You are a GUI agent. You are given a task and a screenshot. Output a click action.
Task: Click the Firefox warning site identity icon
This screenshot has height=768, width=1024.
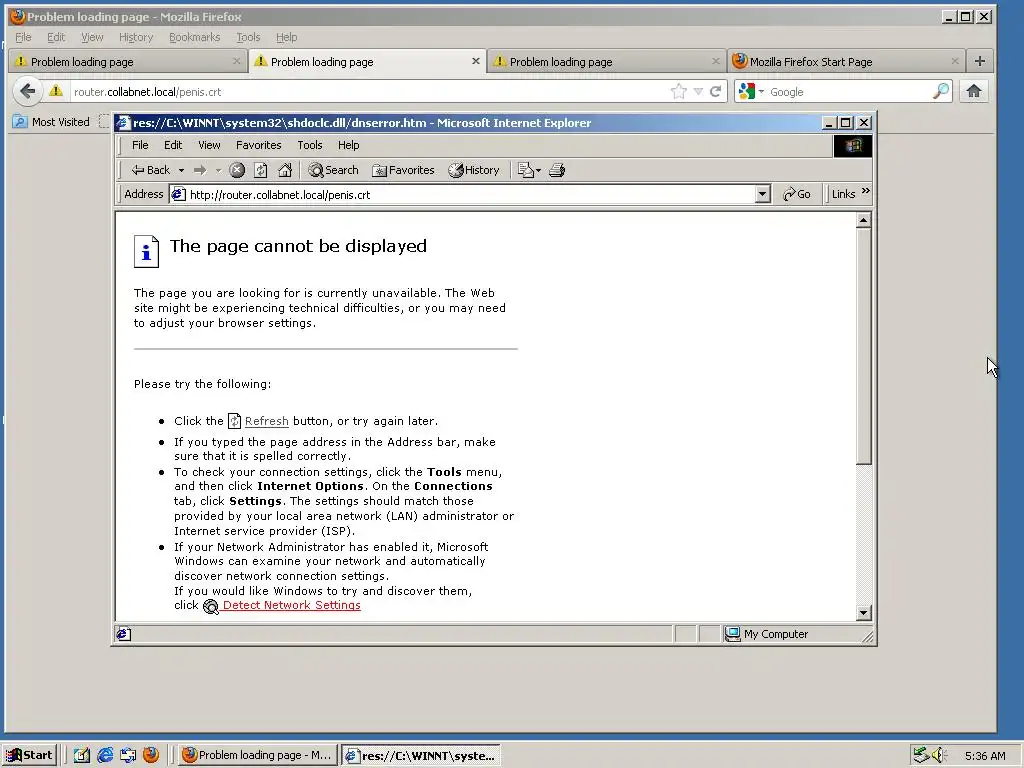[56, 91]
